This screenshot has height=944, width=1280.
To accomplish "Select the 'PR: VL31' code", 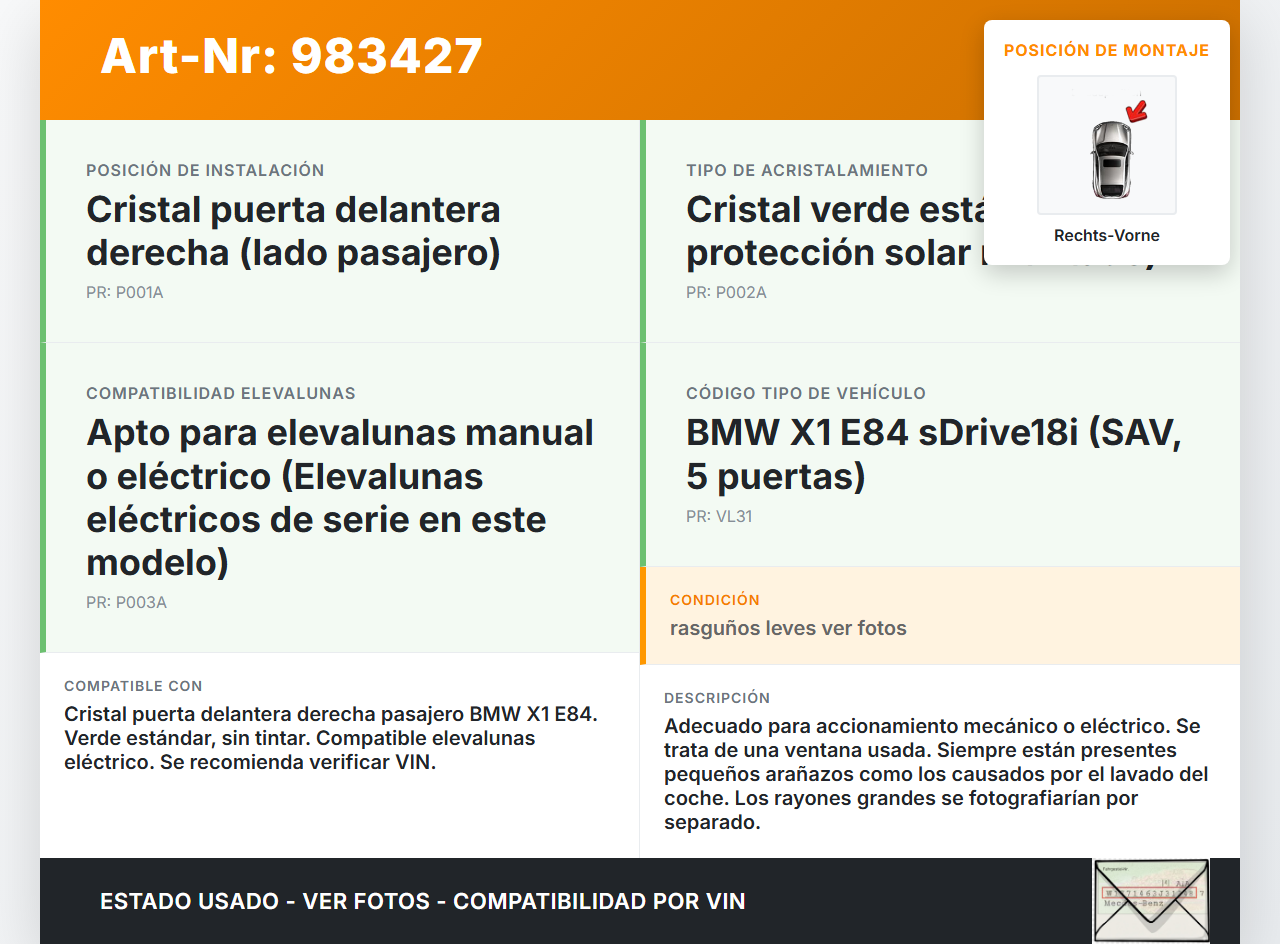I will 719,517.
